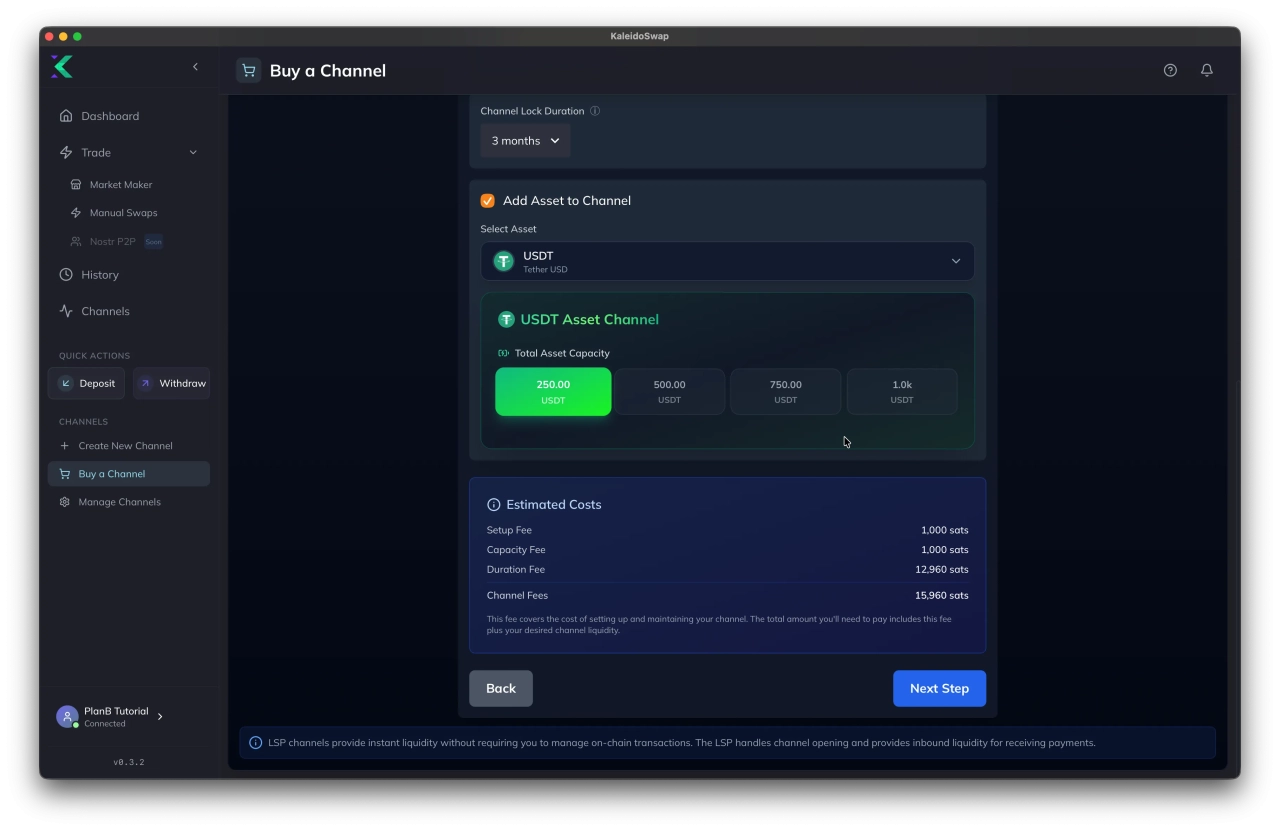This screenshot has width=1280, height=831.
Task: Collapse the Trade menu section
Action: coord(193,153)
